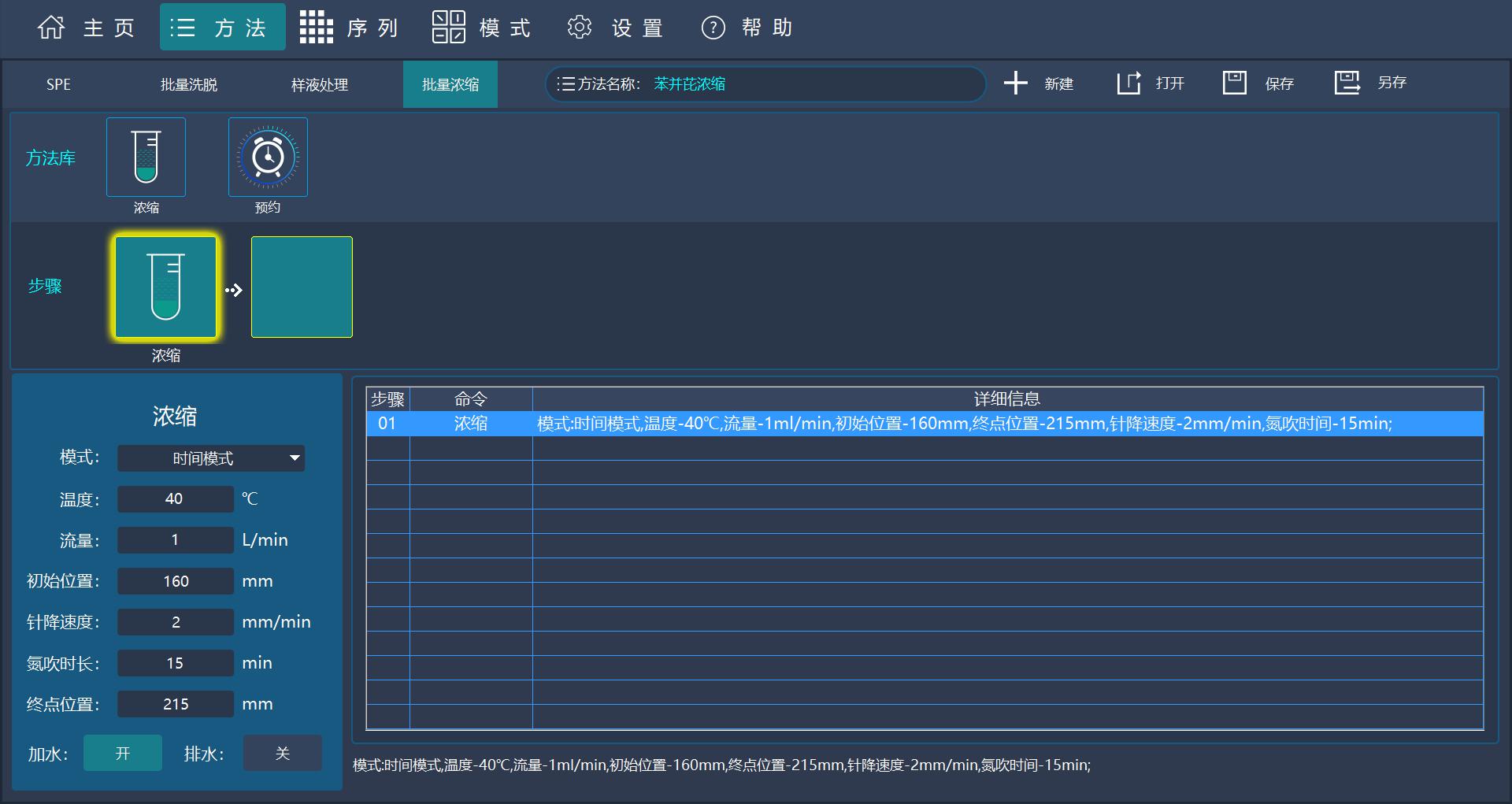Click the 另存 save-as icon
The image size is (1512, 804).
point(1347,83)
